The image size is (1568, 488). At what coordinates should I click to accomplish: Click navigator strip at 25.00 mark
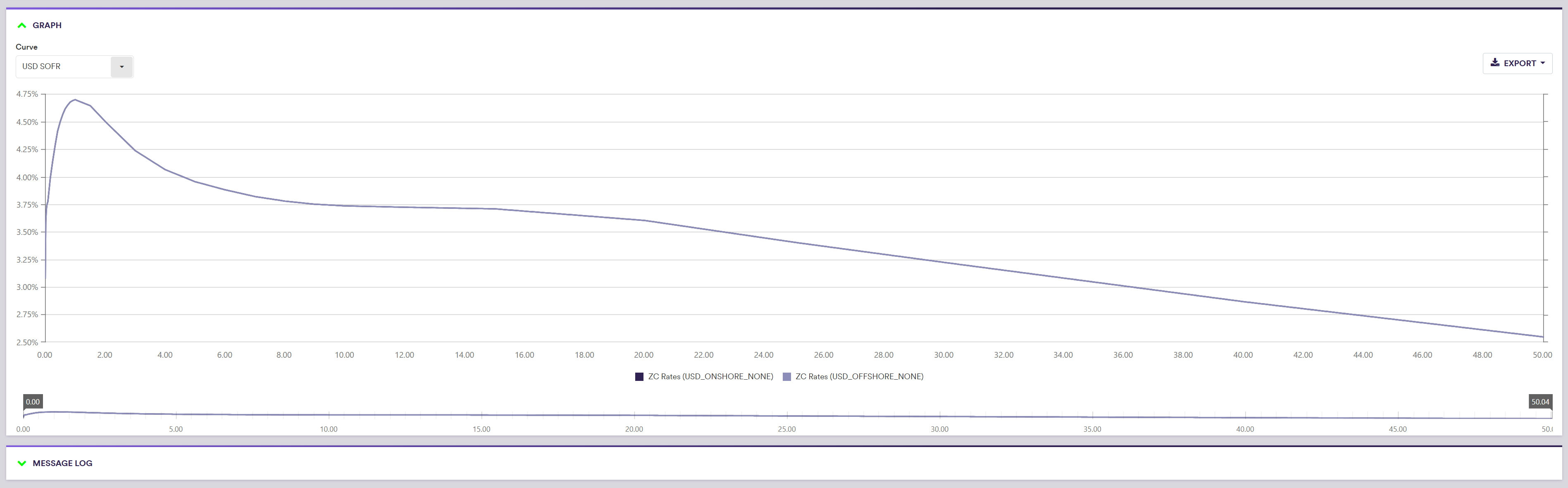[x=786, y=416]
